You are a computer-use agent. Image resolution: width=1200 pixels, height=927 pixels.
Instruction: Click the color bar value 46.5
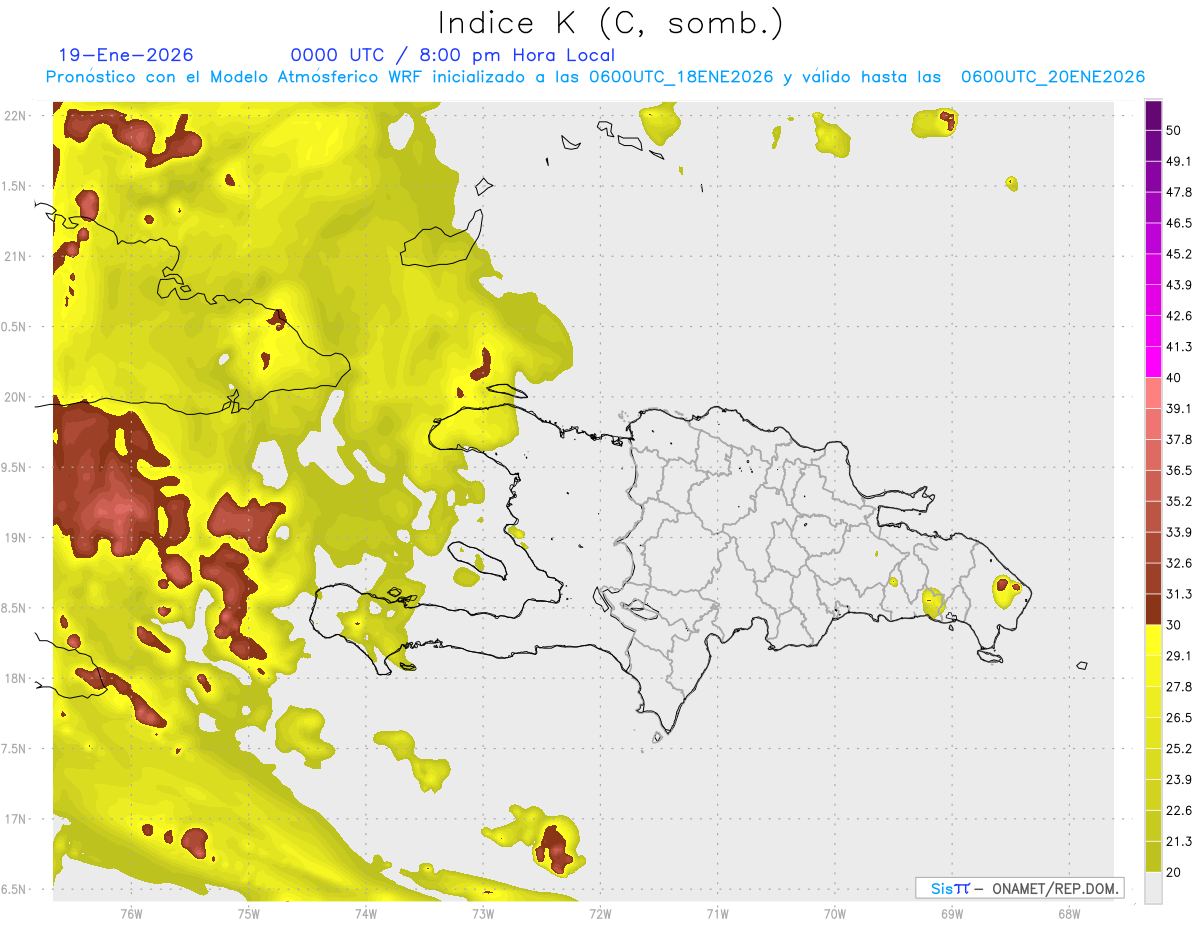(x=1179, y=223)
